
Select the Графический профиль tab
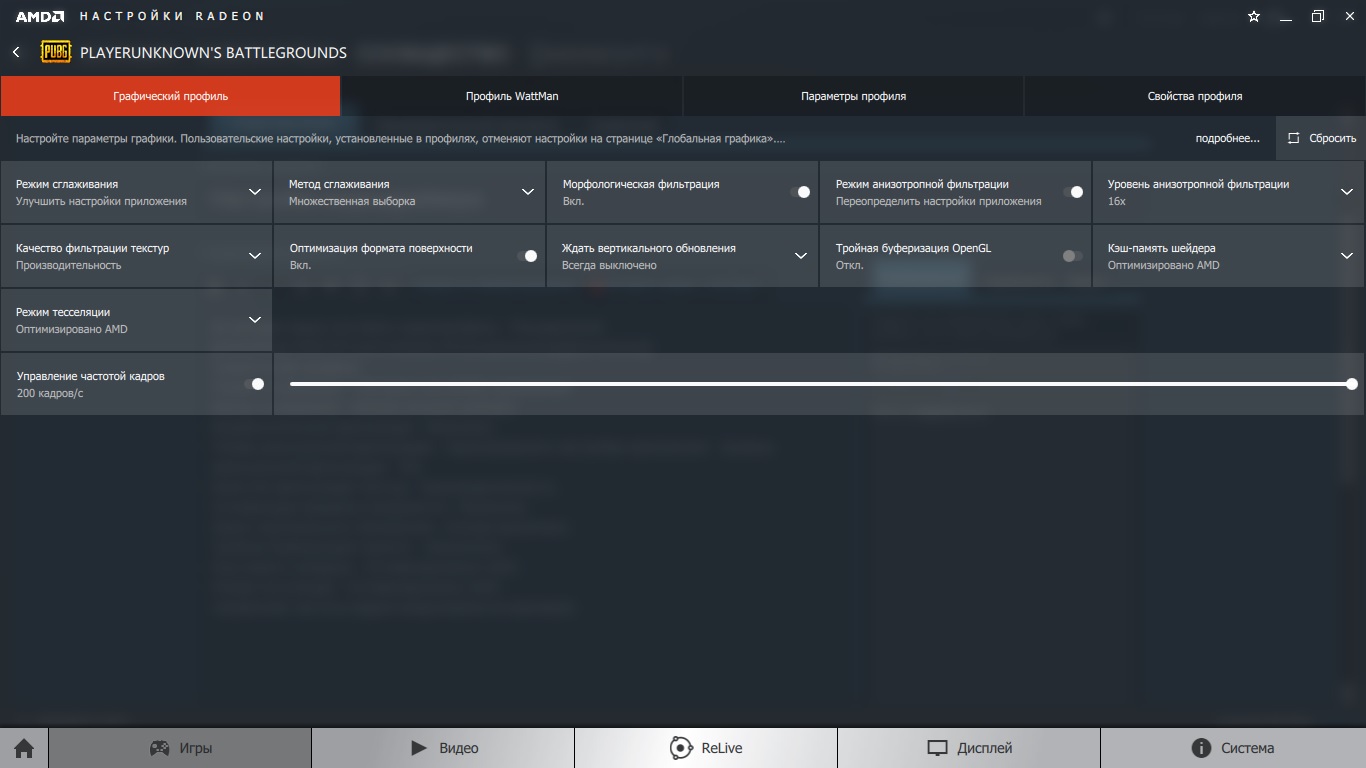(170, 96)
